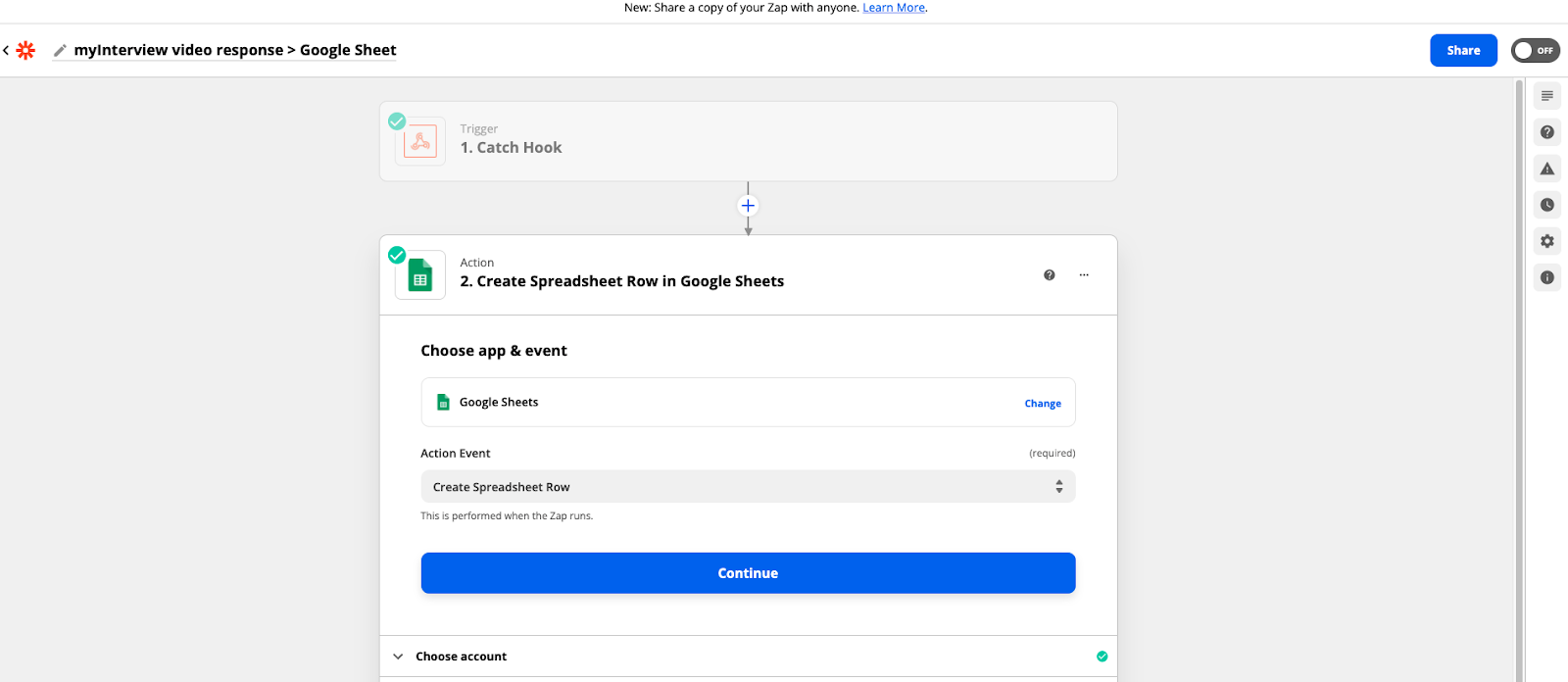The height and width of the screenshot is (682, 1568).
Task: Show Zap warnings via triangle alert icon
Action: (1547, 169)
